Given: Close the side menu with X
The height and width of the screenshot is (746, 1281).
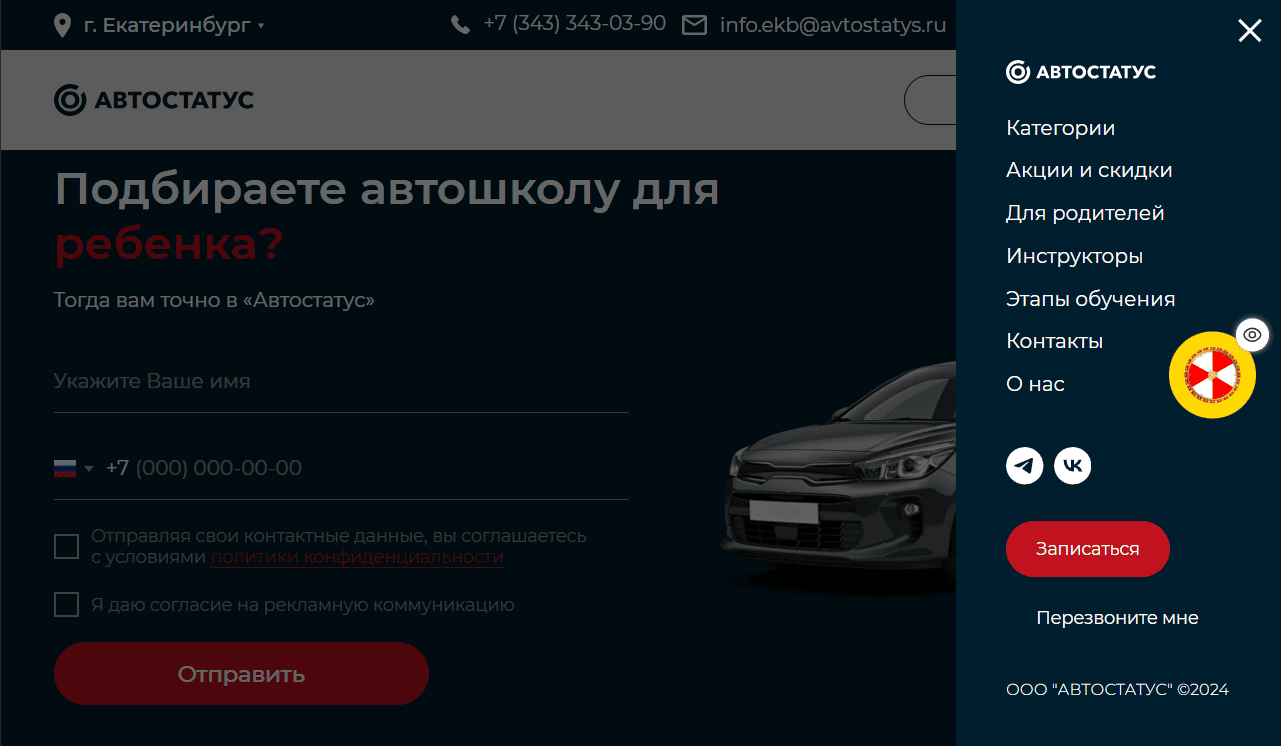Looking at the screenshot, I should [1250, 31].
